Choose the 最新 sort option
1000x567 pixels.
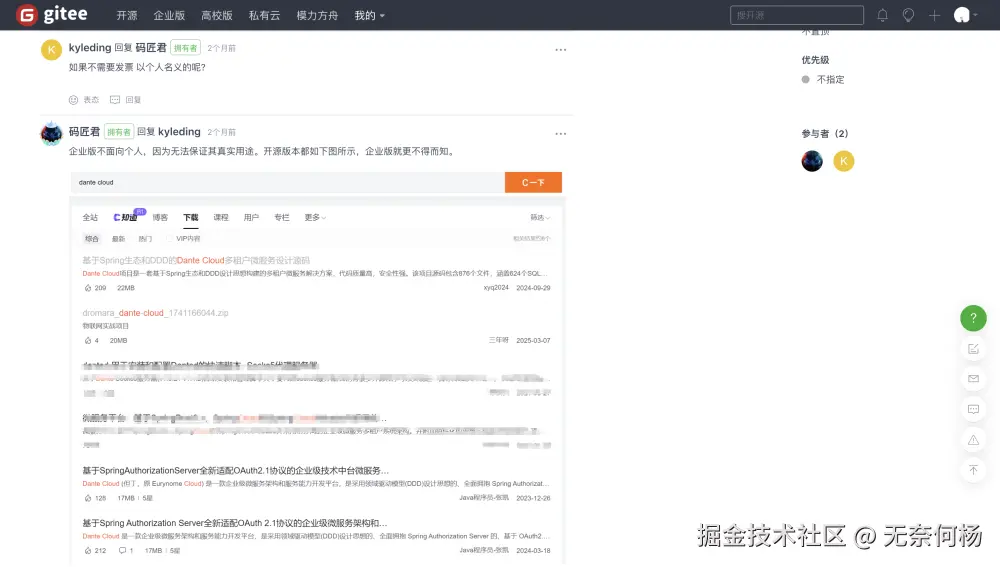coord(119,239)
